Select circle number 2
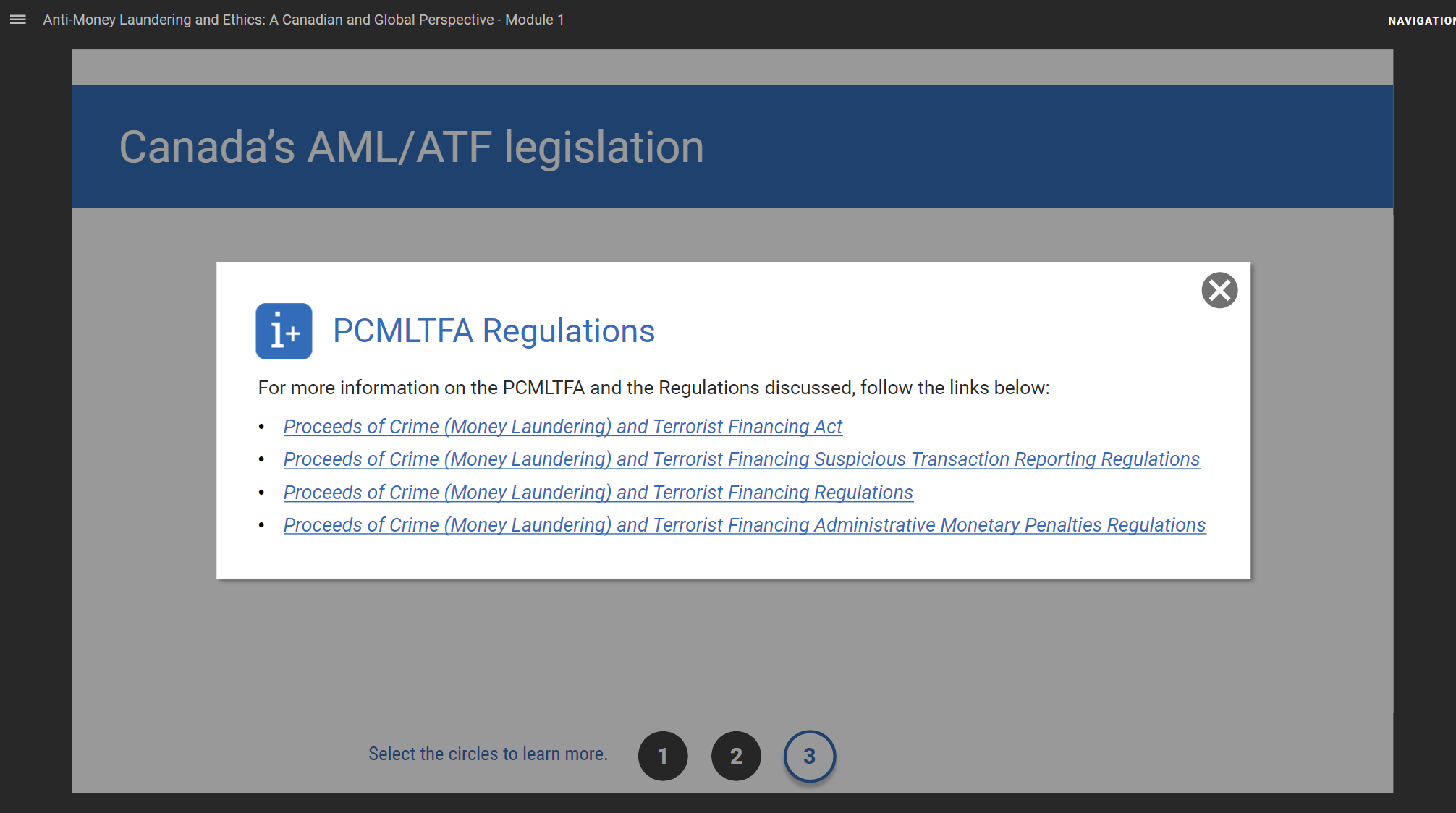The image size is (1456, 813). [736, 756]
